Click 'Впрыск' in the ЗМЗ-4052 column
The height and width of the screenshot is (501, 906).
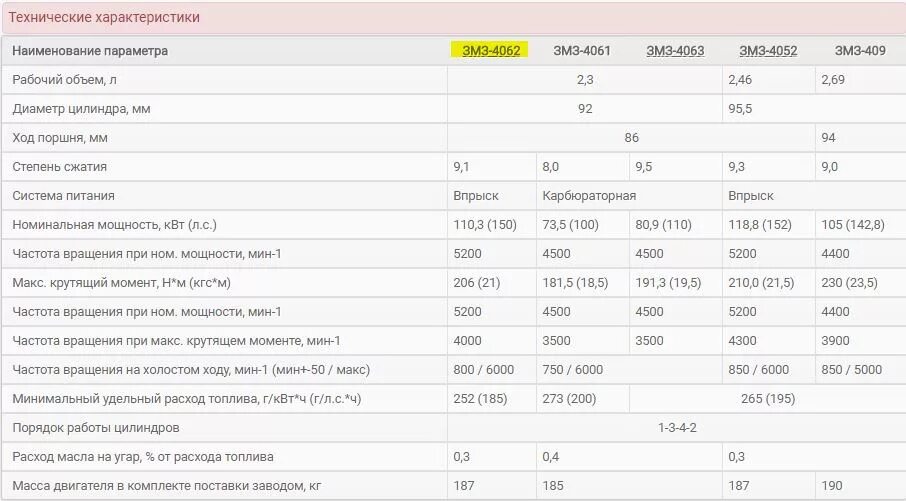[x=751, y=196]
